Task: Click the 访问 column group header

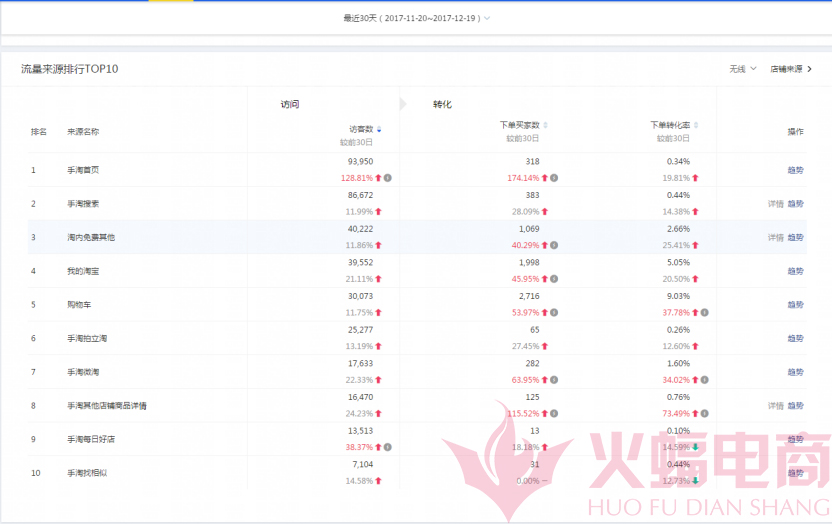Action: (290, 104)
